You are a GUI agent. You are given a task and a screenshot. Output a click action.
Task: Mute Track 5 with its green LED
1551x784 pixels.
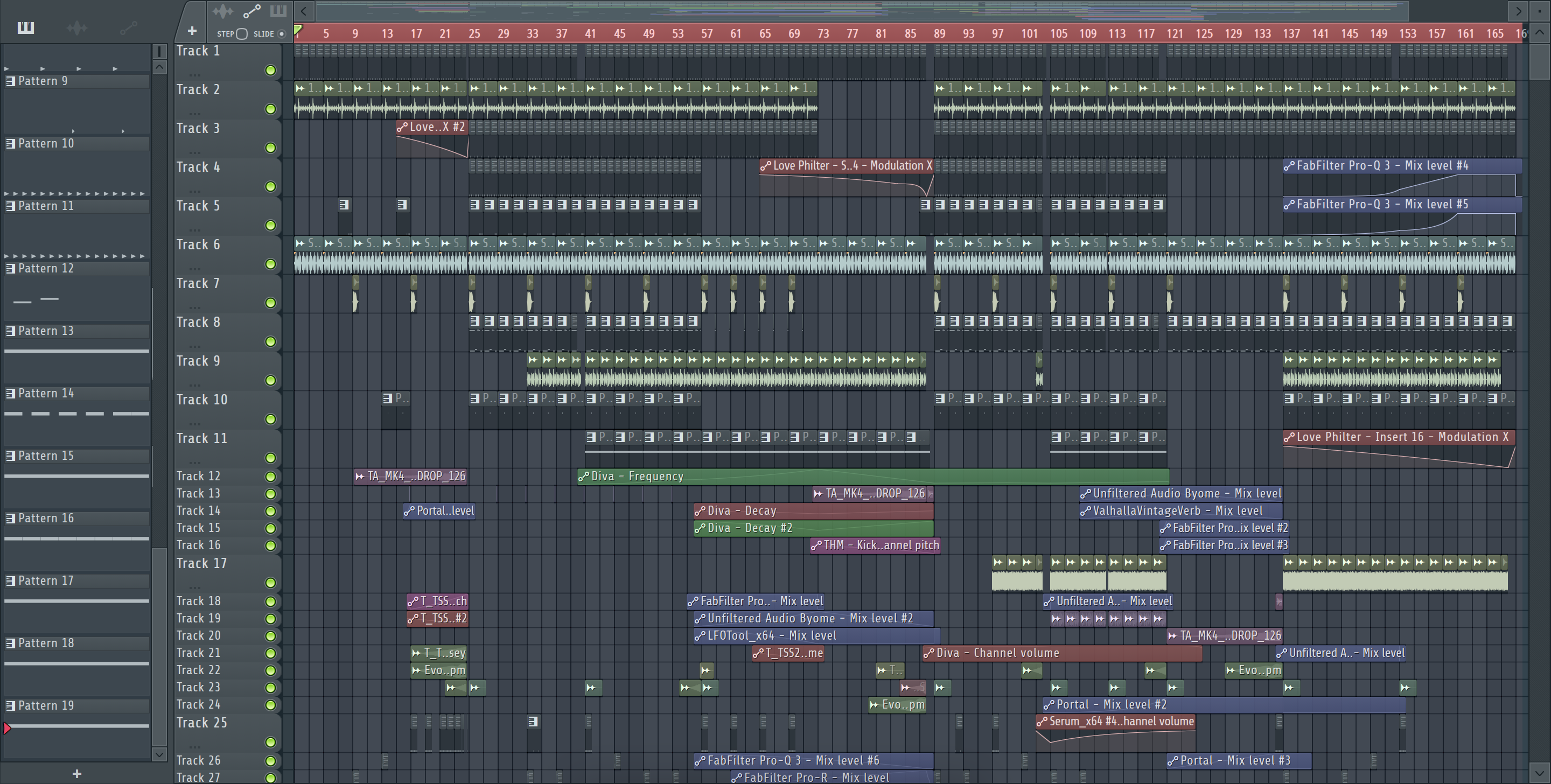pyautogui.click(x=270, y=225)
